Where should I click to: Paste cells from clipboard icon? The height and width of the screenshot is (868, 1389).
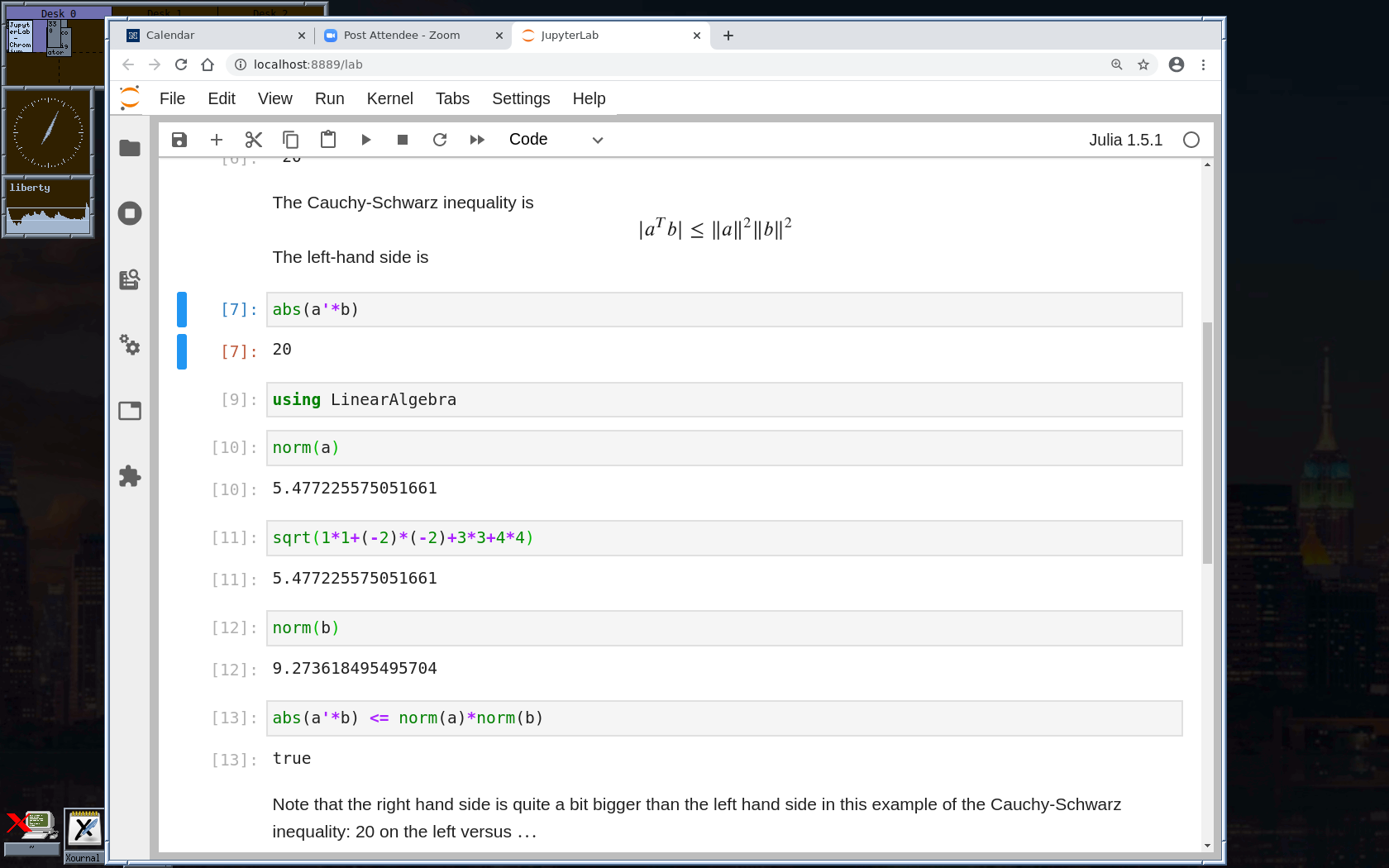(328, 140)
